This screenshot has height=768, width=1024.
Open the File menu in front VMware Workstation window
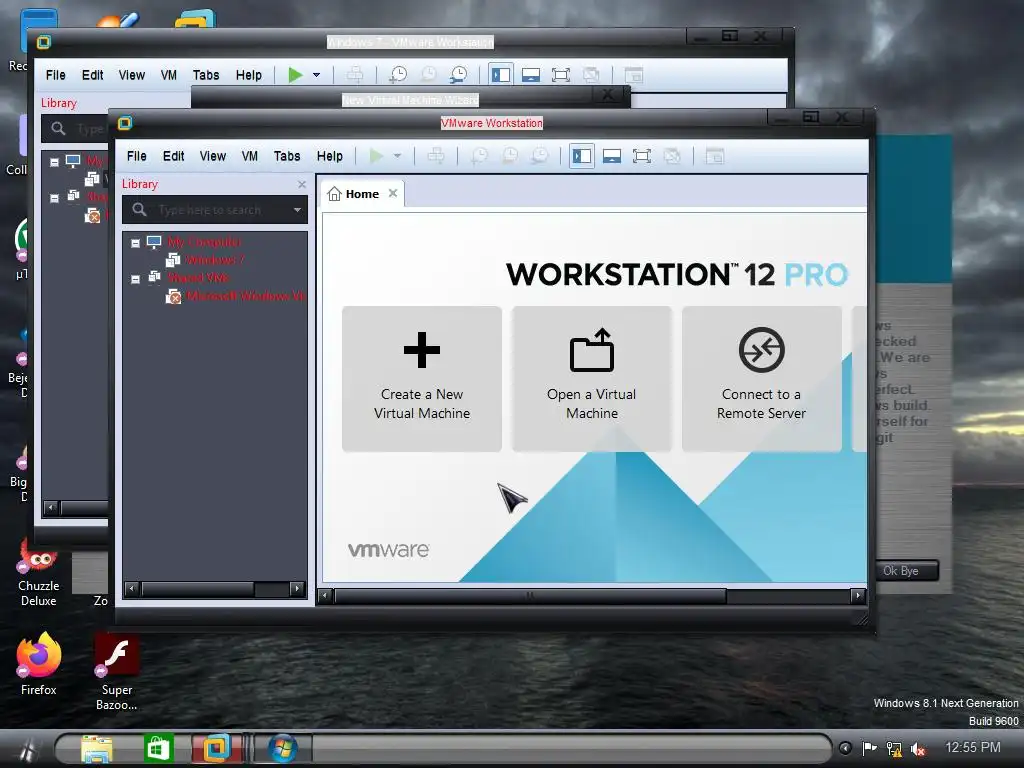(136, 156)
